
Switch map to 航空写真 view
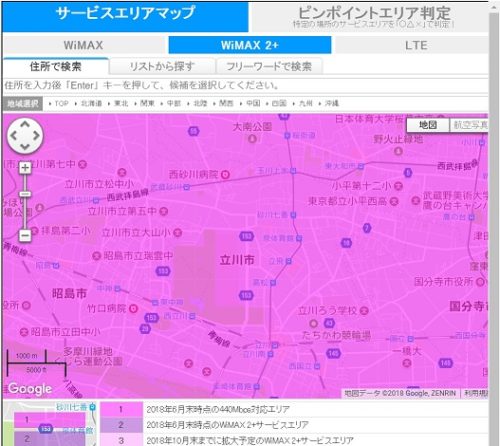coord(469,125)
